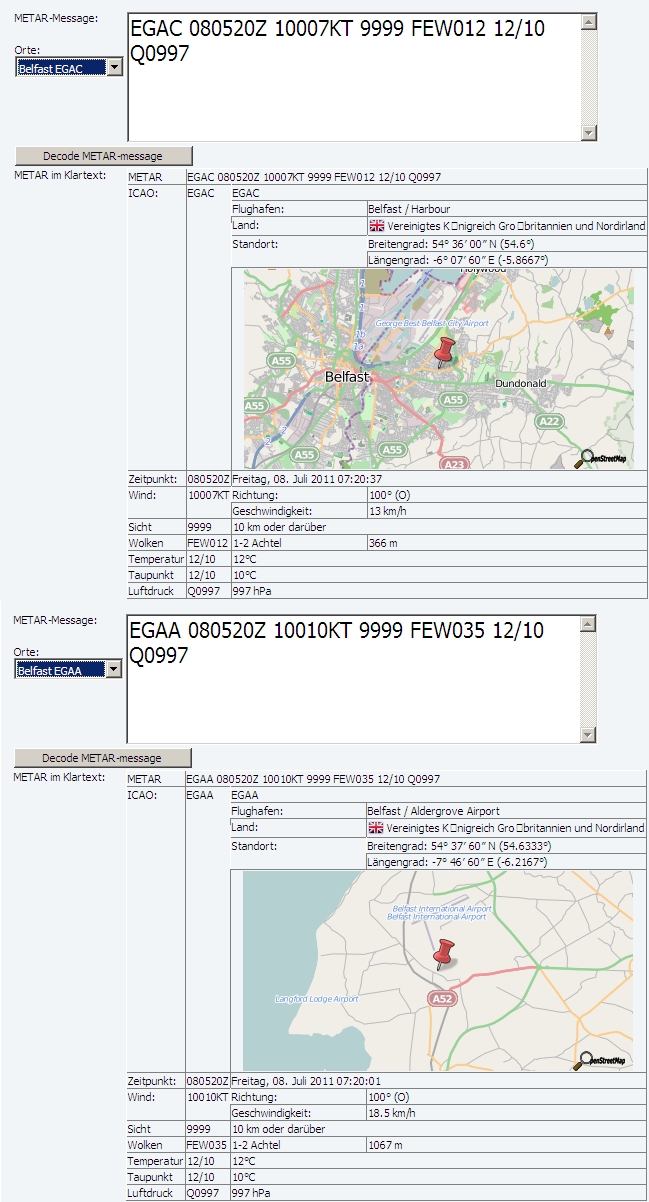Click inside the EGAC METAR message text area
Image resolution: width=649 pixels, height=1202 pixels.
[354, 77]
